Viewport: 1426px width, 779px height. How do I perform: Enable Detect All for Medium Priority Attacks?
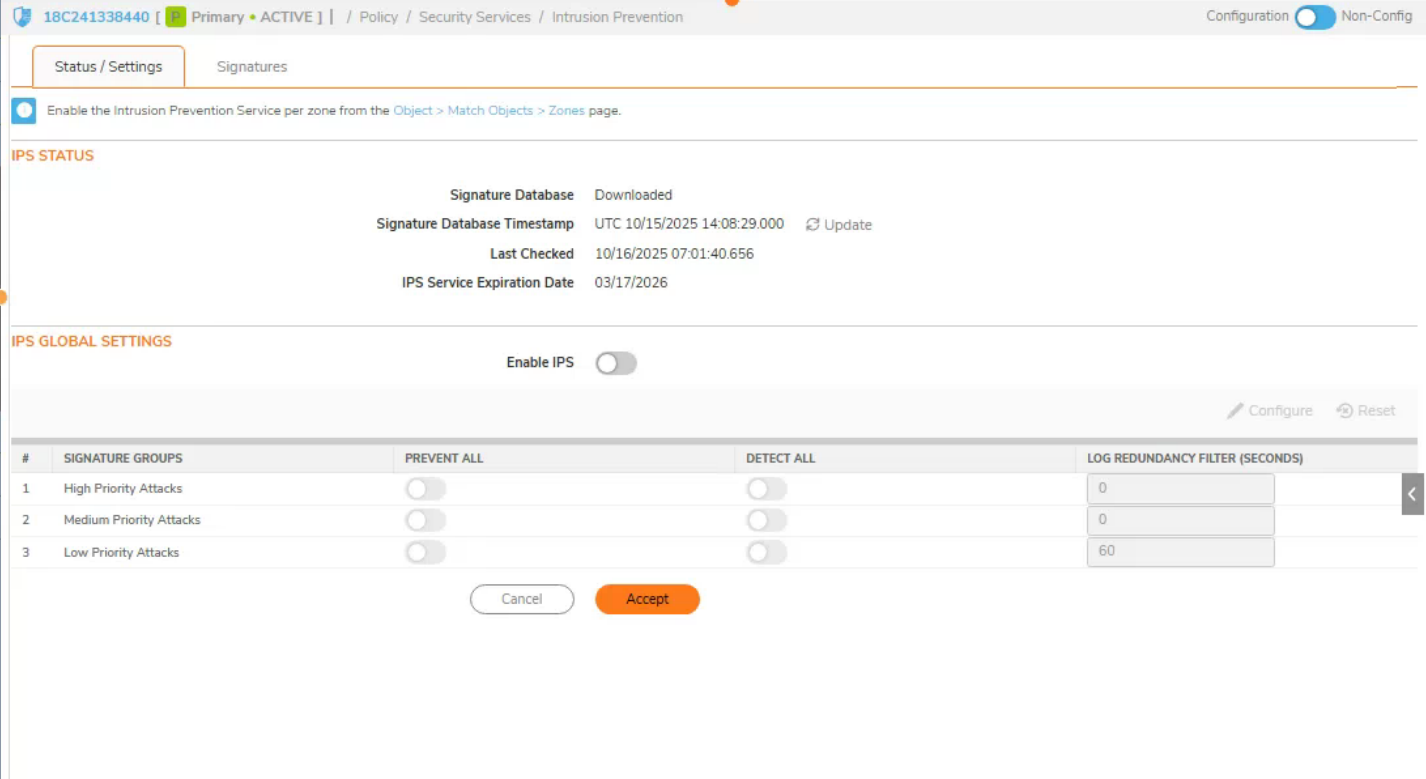766,521
